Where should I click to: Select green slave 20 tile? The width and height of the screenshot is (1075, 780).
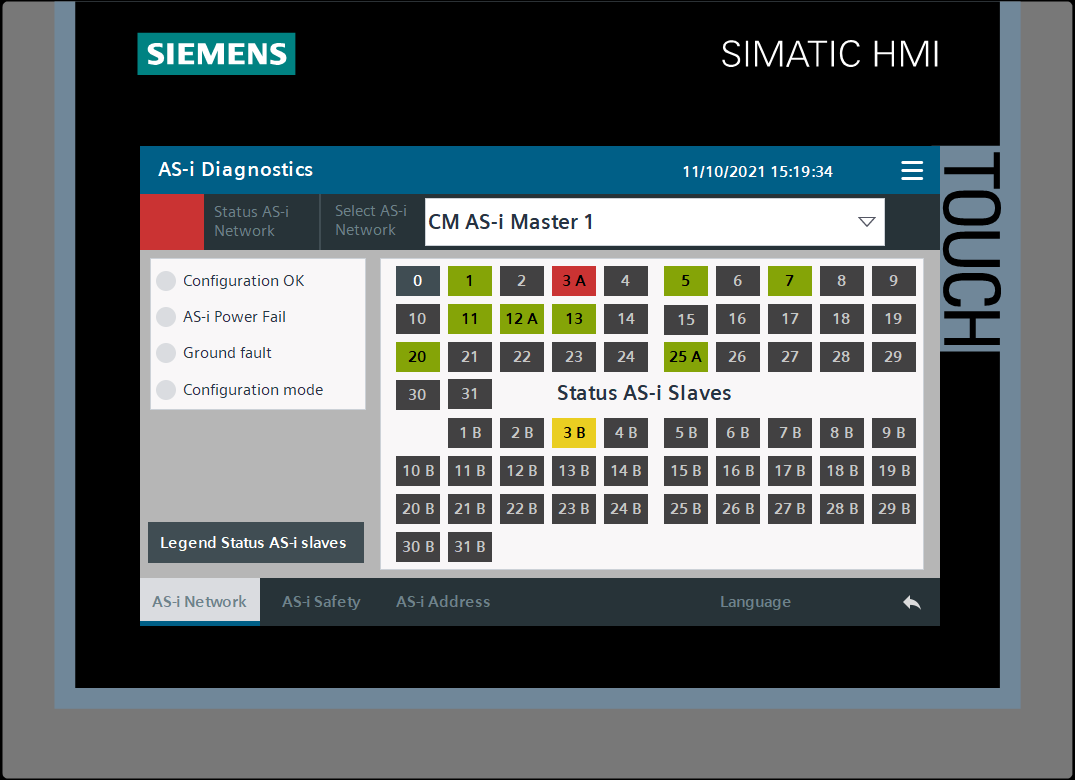point(418,356)
